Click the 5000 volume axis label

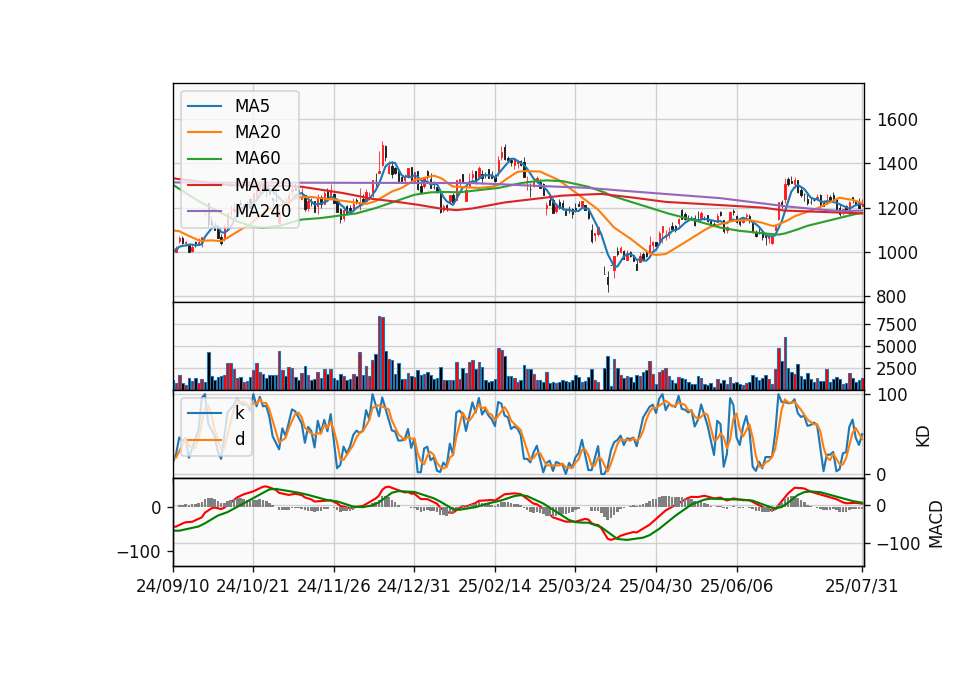[x=897, y=347]
